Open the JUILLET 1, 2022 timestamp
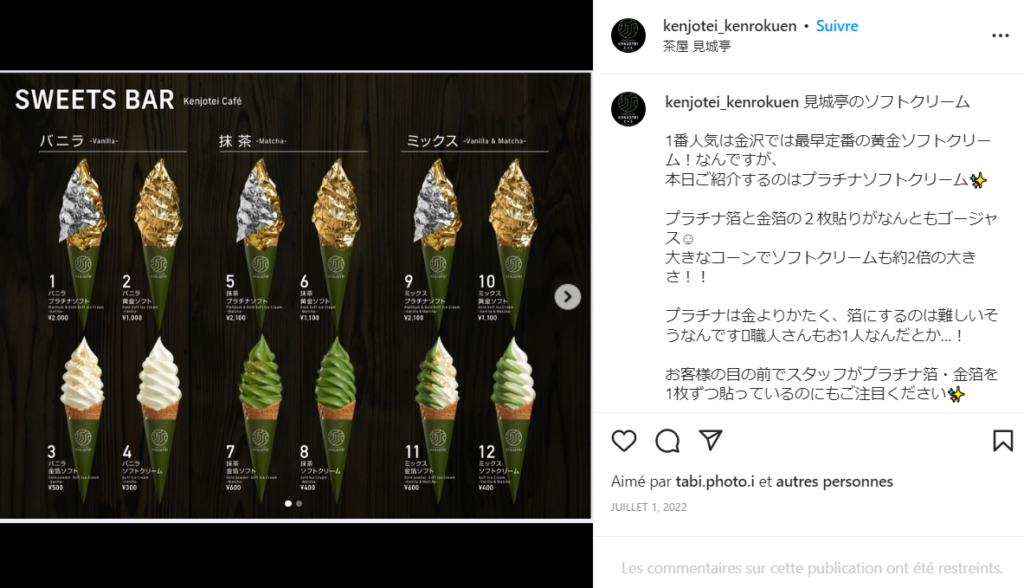This screenshot has width=1024, height=588. coord(648,507)
